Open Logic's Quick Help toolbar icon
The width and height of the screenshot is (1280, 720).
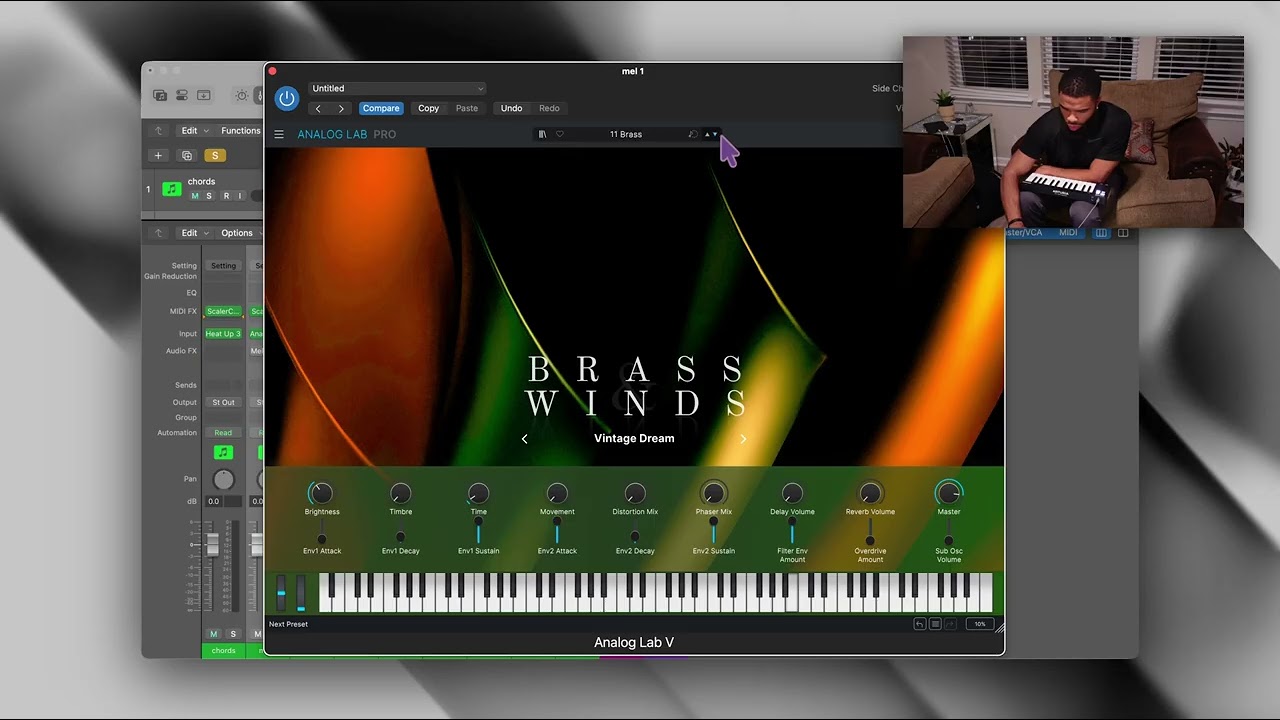204,95
